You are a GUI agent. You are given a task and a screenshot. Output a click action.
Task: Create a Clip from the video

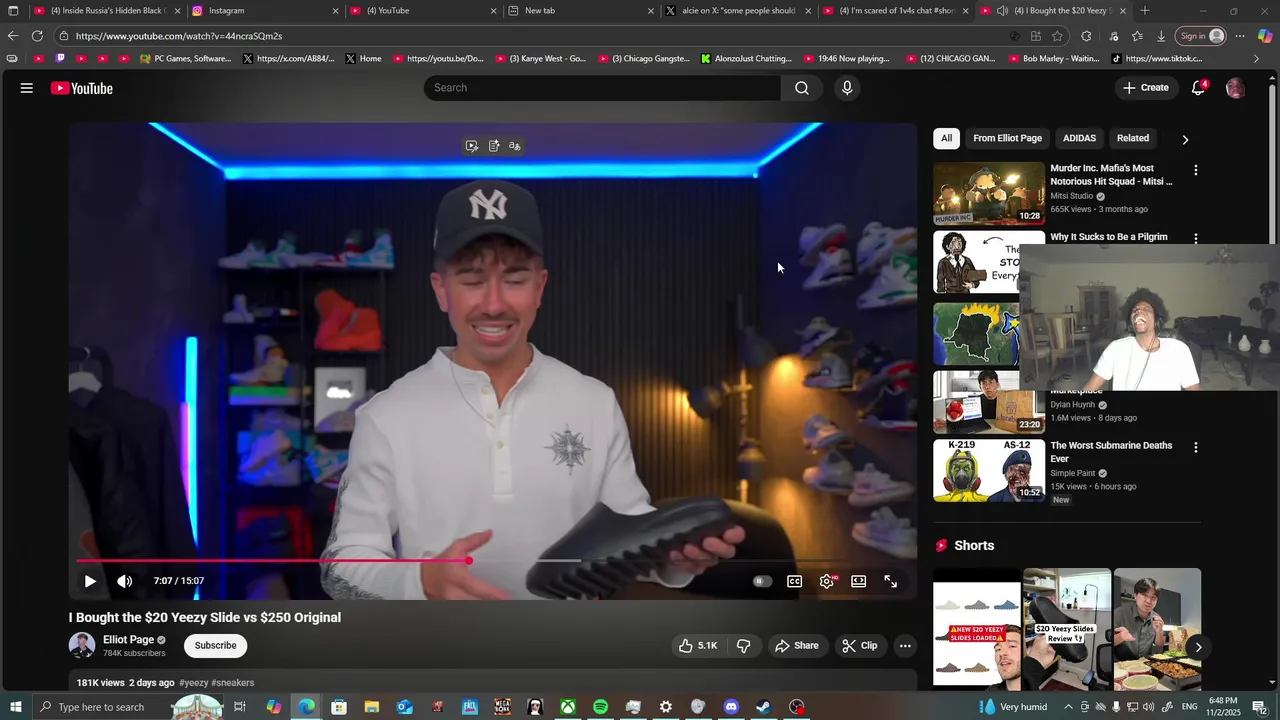click(860, 646)
